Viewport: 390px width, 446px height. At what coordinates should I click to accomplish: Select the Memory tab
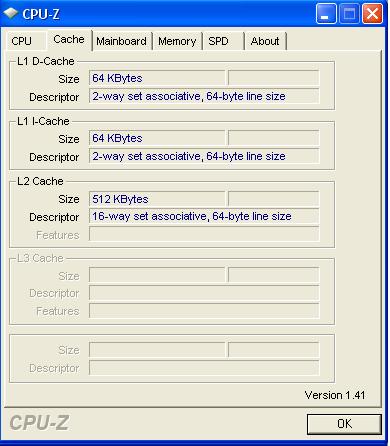pos(177,41)
